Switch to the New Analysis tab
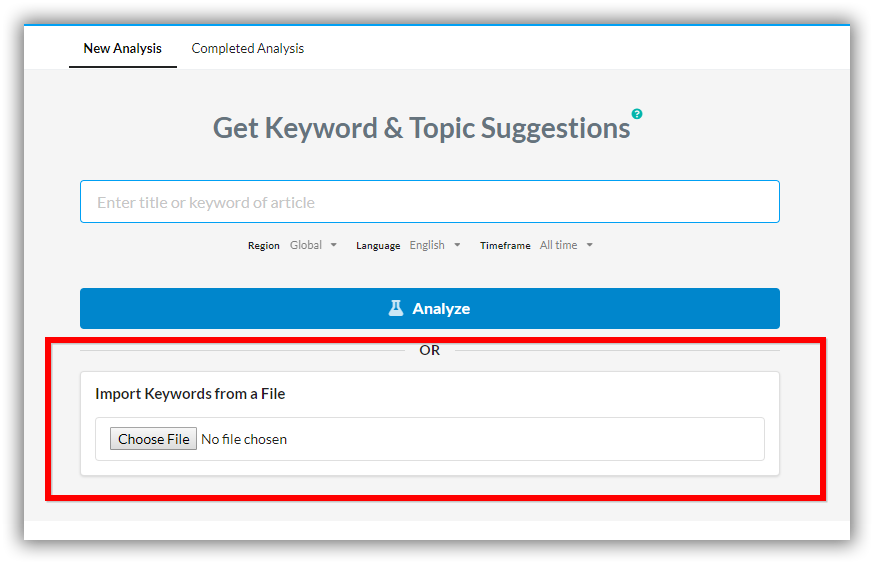Viewport: 874px width, 564px height. point(123,48)
